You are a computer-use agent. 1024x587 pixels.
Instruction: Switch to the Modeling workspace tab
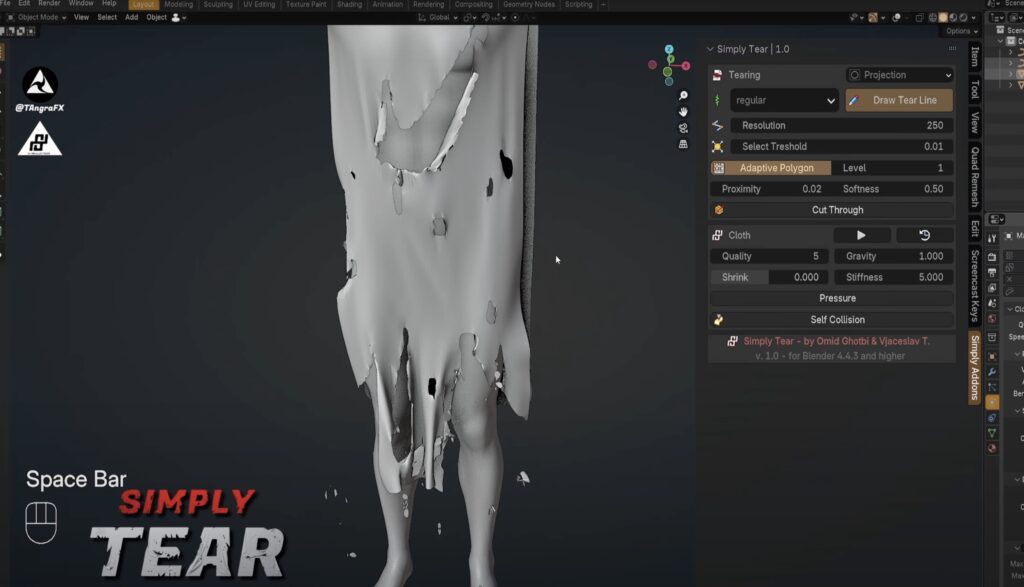coord(178,5)
